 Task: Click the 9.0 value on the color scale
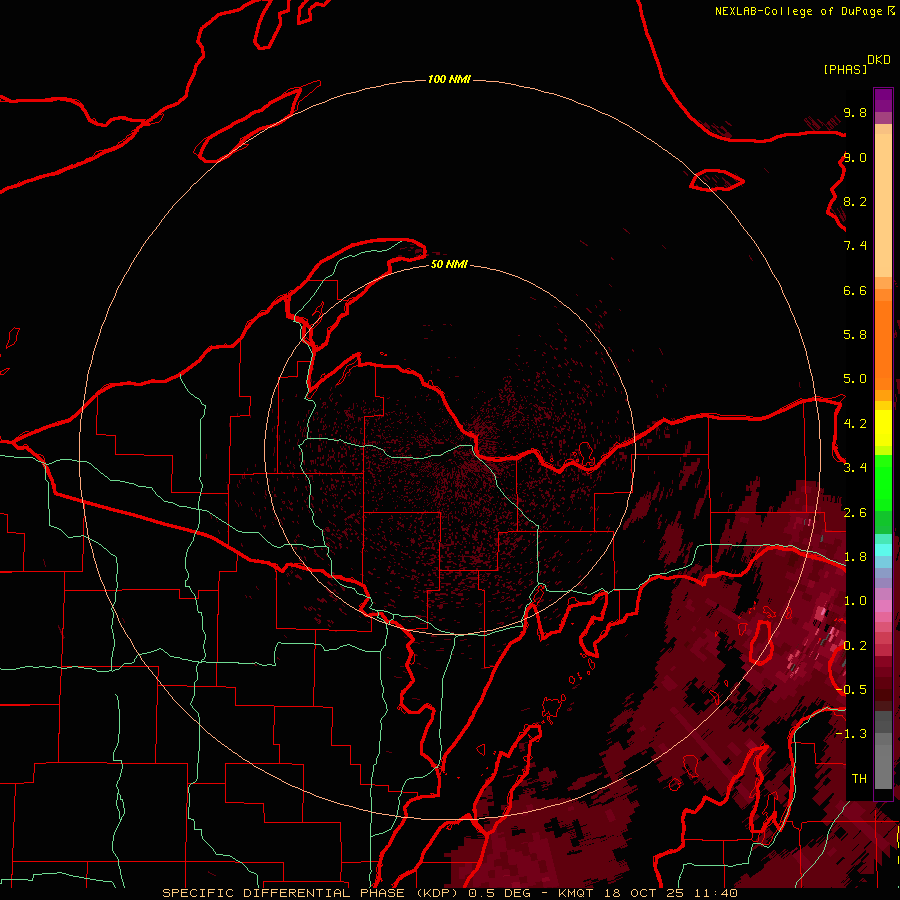coord(855,157)
